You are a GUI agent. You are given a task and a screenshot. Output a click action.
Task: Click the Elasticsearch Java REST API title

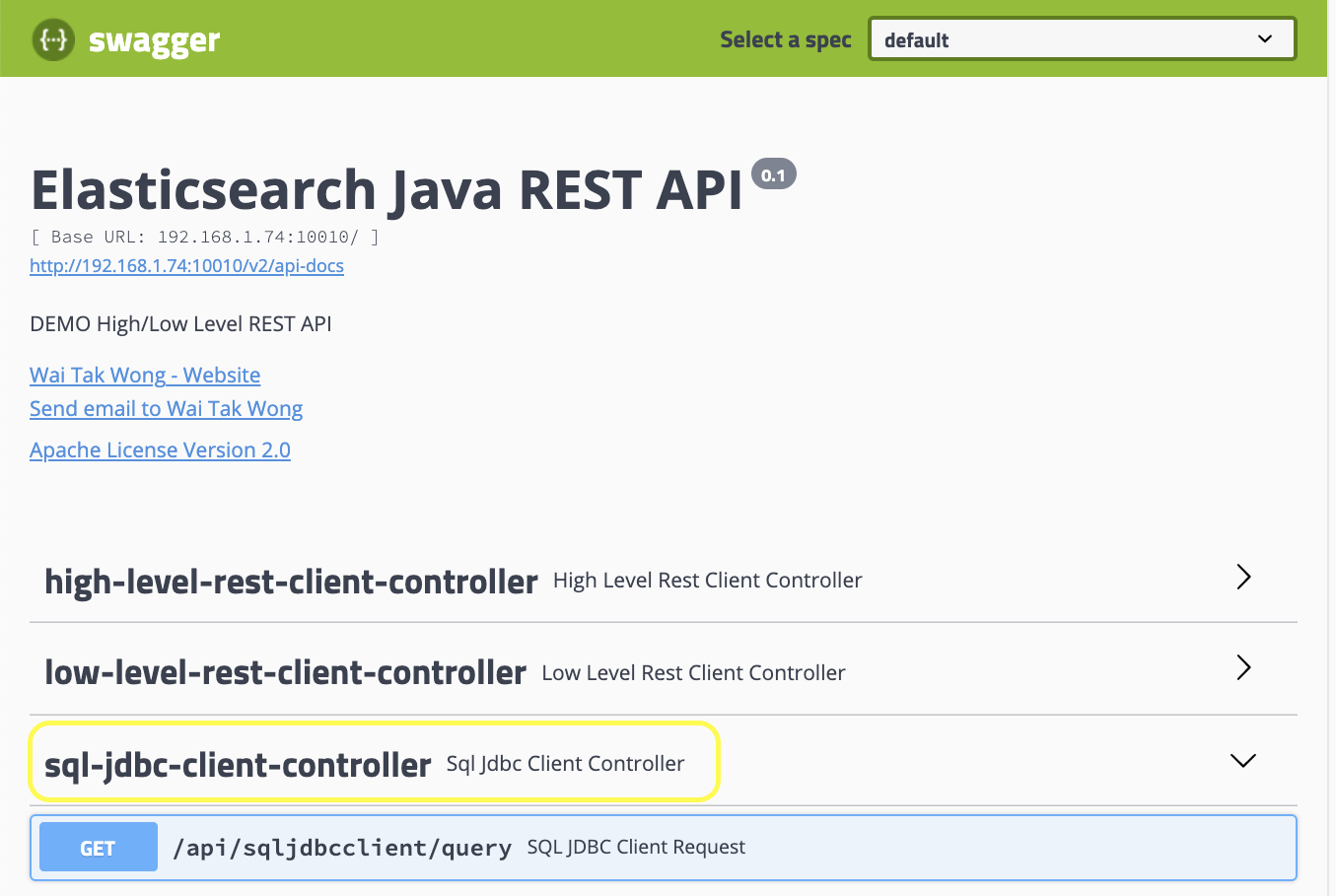click(x=387, y=189)
